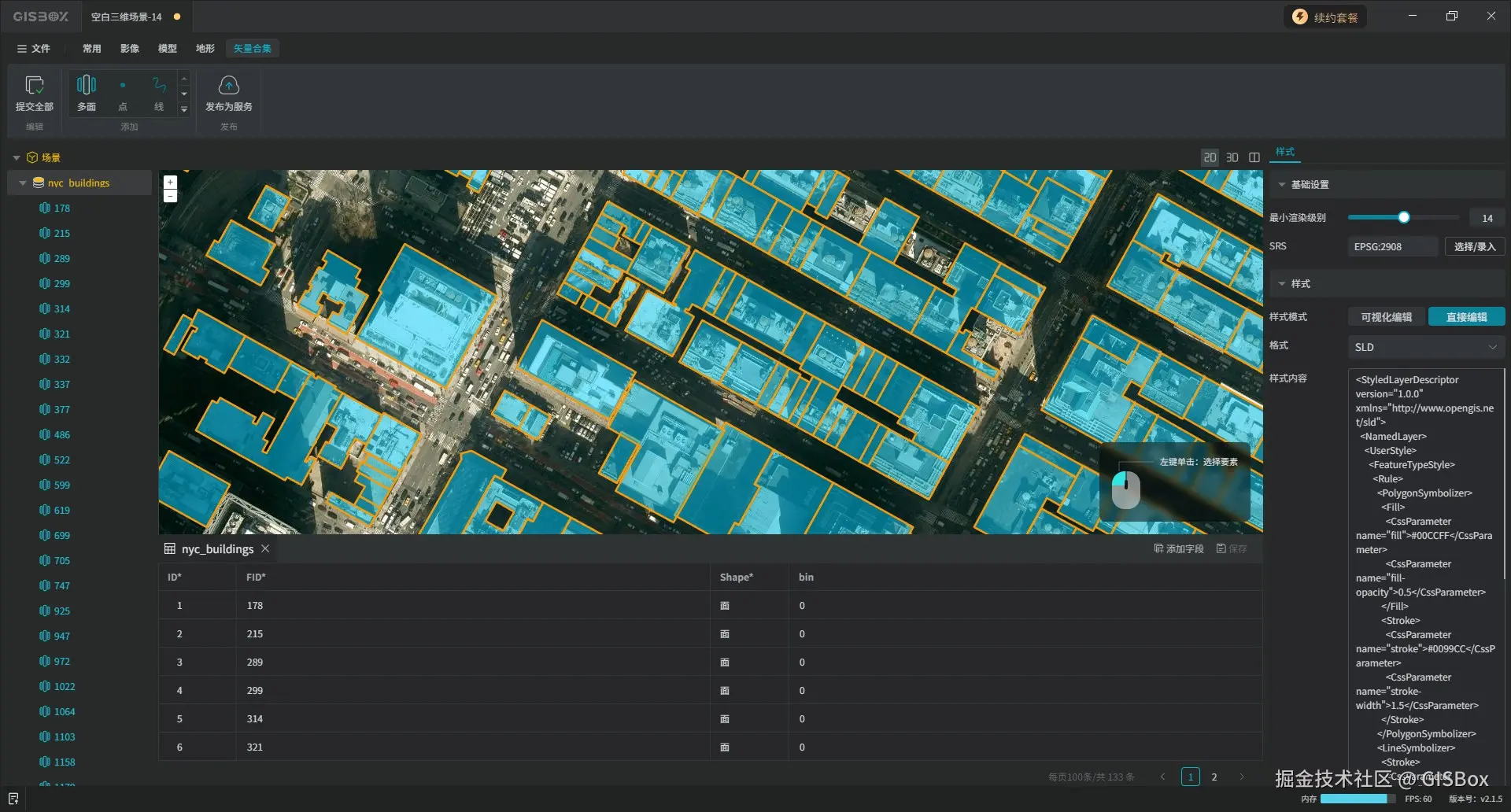Collapse the 场景 tree root
Viewport: 1511px width, 812px height.
[x=16, y=157]
